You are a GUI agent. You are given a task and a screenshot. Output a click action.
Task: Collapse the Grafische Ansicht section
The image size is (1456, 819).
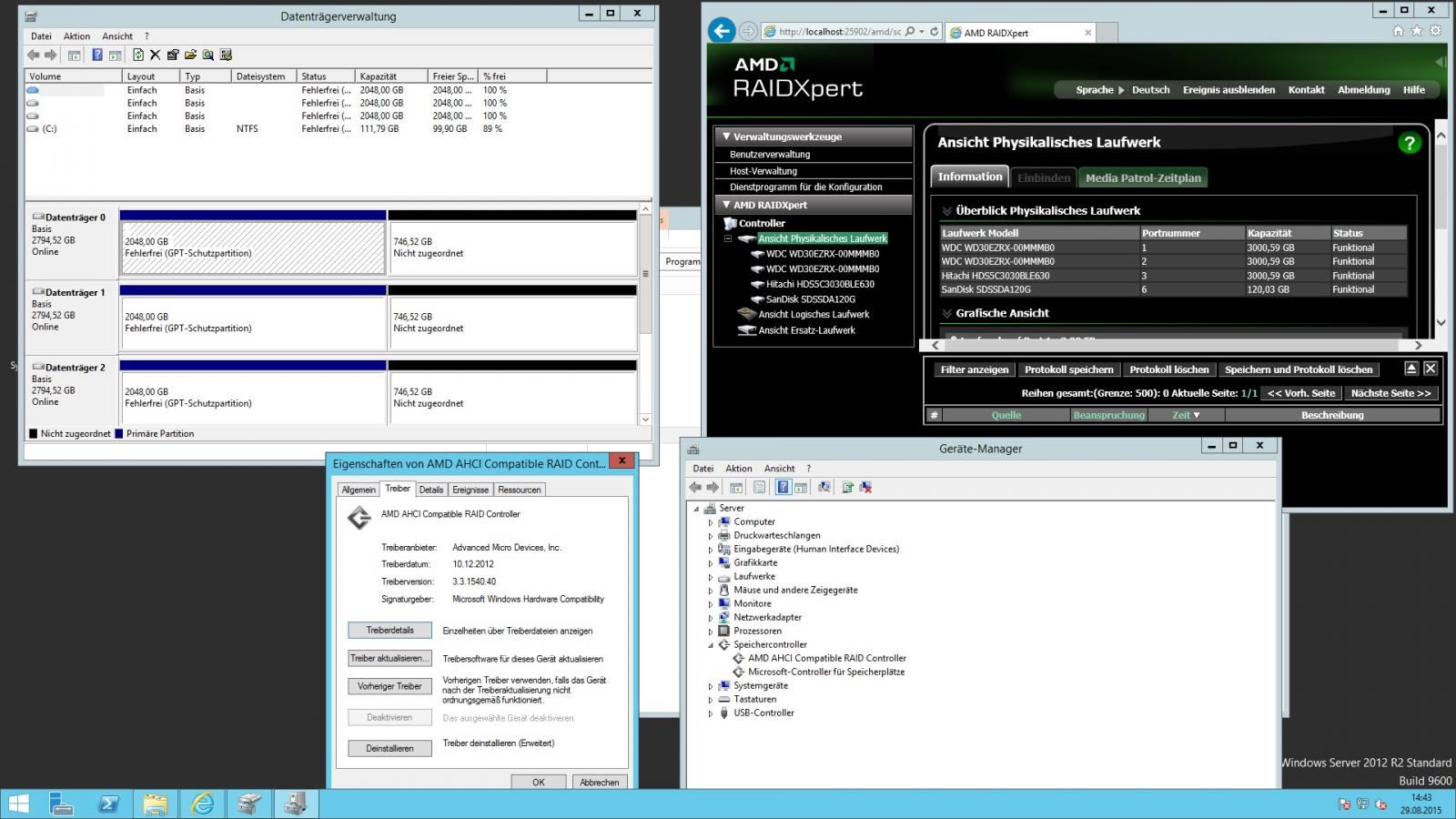tap(947, 313)
